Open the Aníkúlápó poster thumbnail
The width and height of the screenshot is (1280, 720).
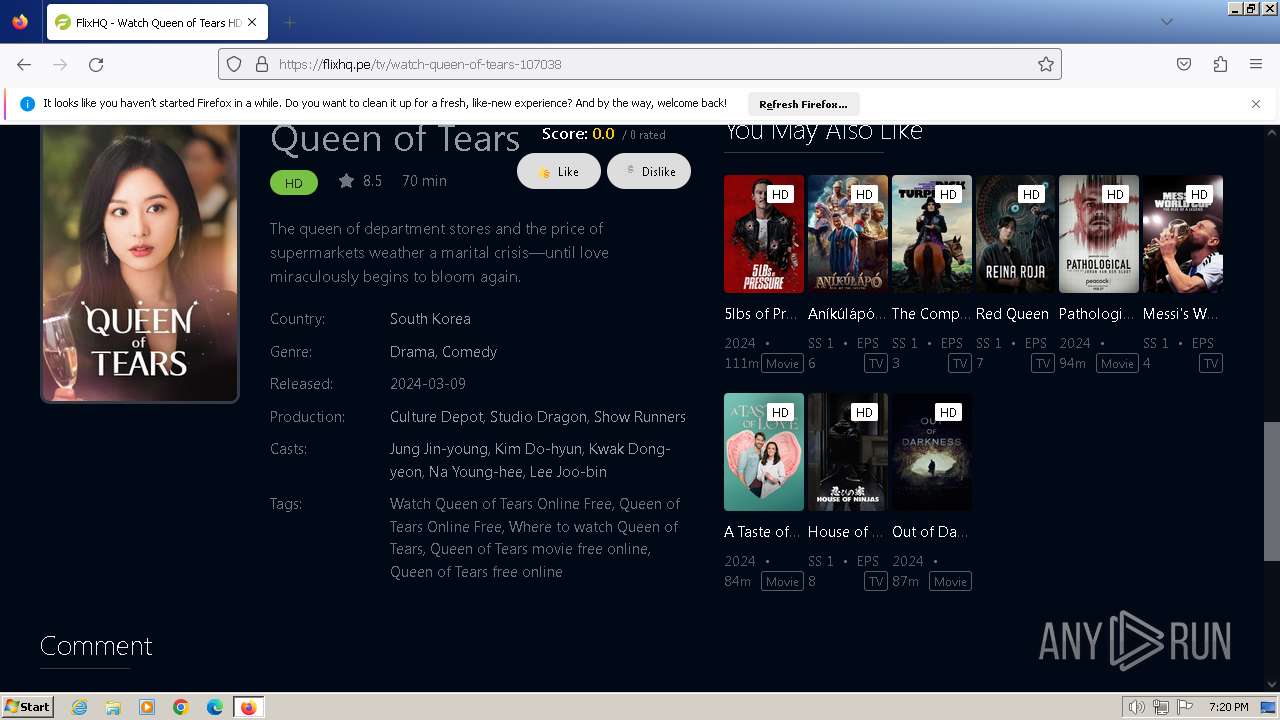848,234
